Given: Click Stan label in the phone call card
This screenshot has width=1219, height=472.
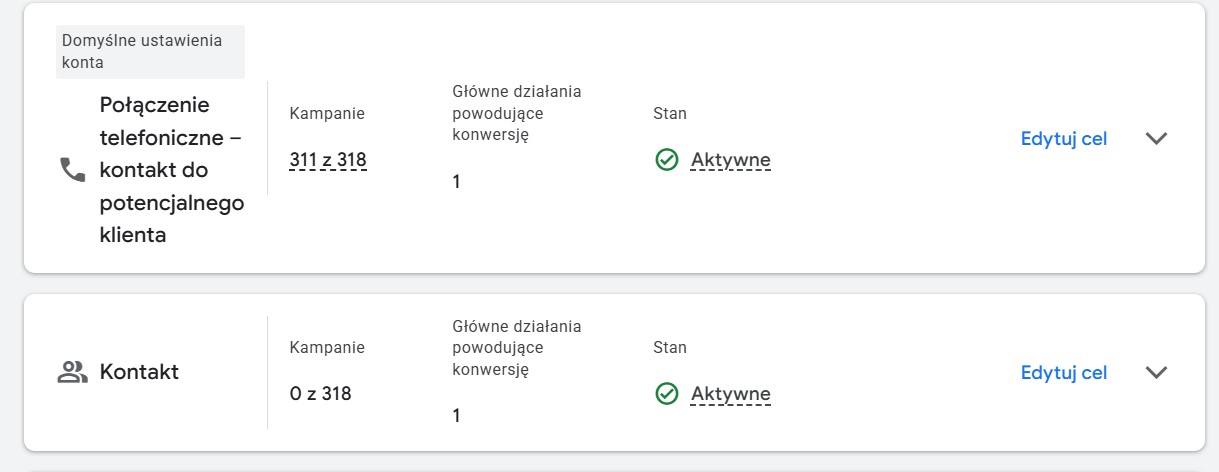Looking at the screenshot, I should 669,114.
